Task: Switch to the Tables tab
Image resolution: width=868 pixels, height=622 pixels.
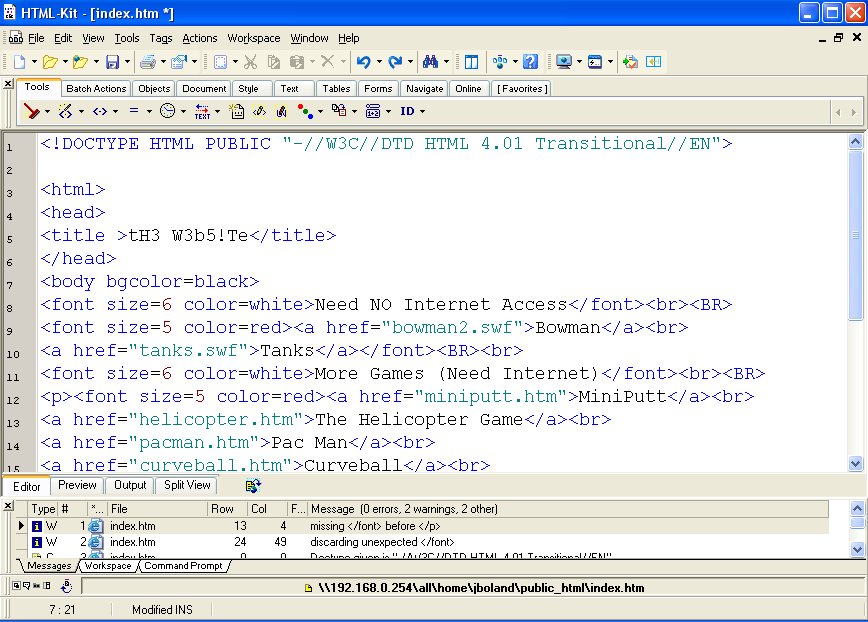Action: 336,89
